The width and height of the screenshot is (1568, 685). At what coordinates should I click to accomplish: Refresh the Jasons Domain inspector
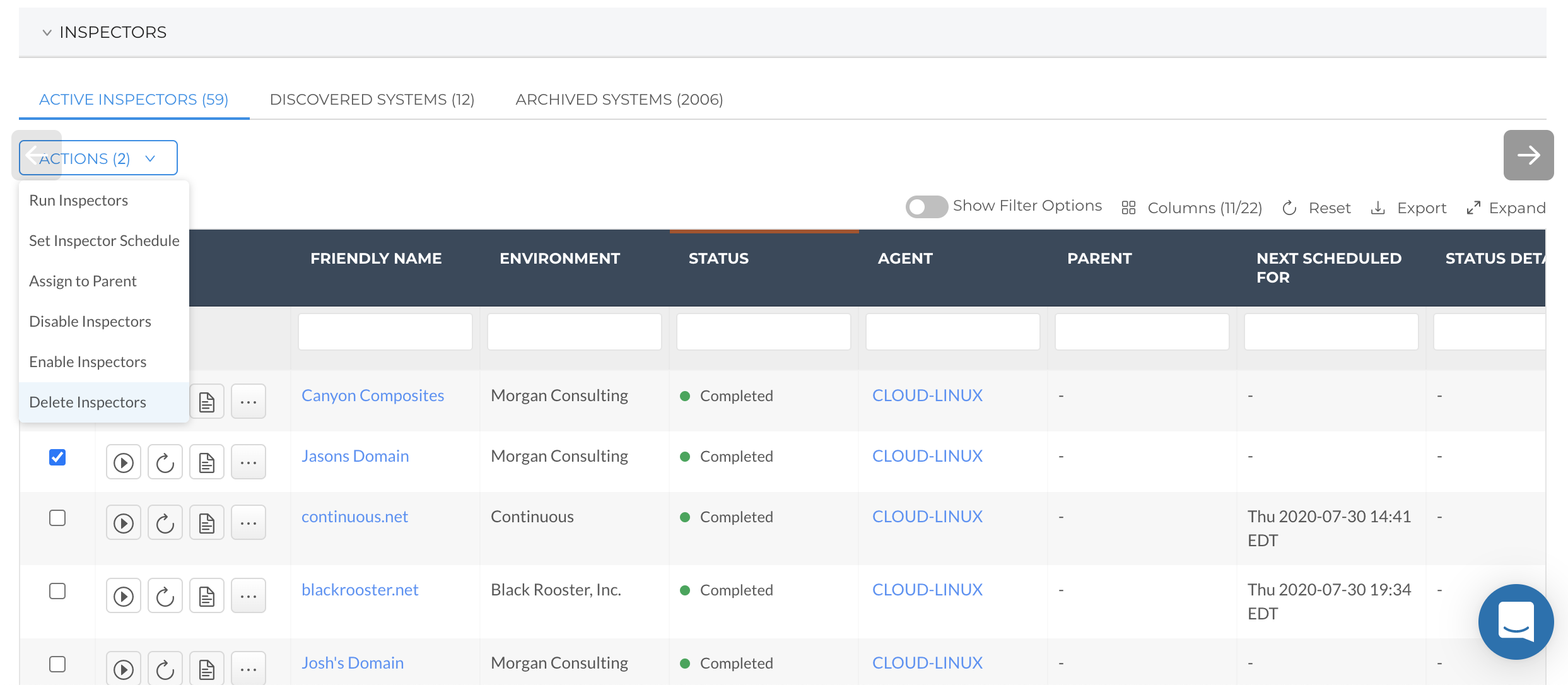coord(165,462)
